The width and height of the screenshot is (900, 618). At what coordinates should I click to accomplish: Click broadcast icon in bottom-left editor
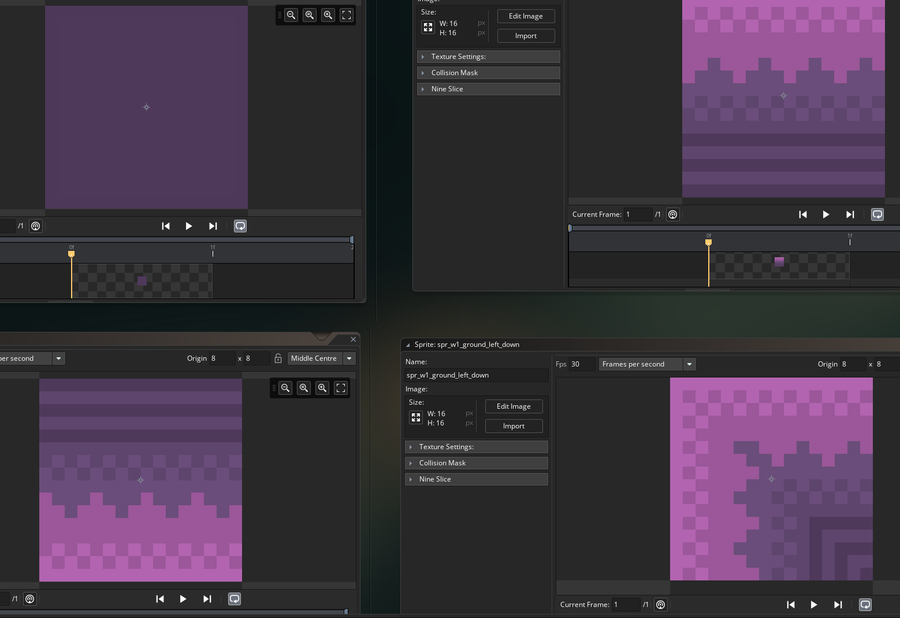[x=30, y=599]
